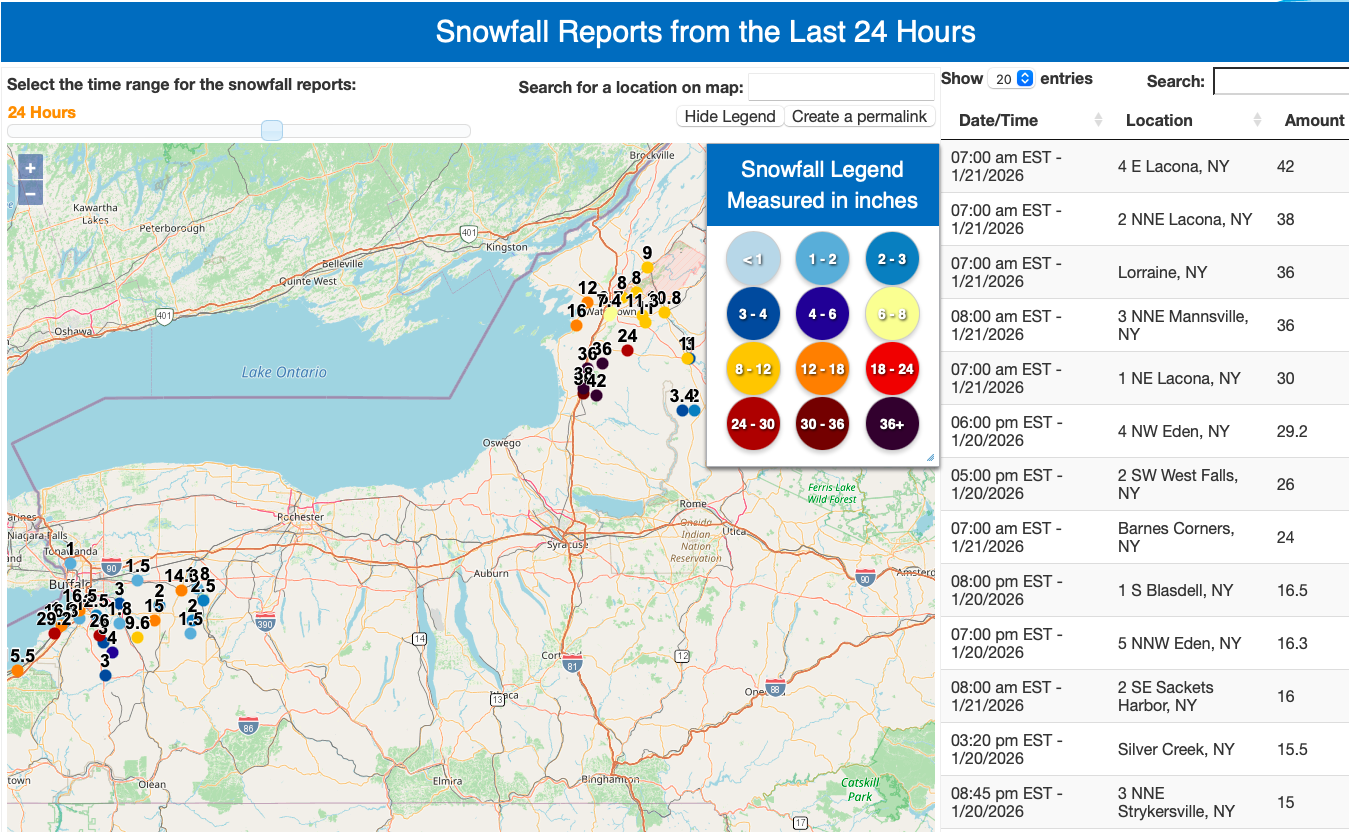Click the map zoom out minus button
This screenshot has width=1349, height=832.
pyautogui.click(x=30, y=193)
